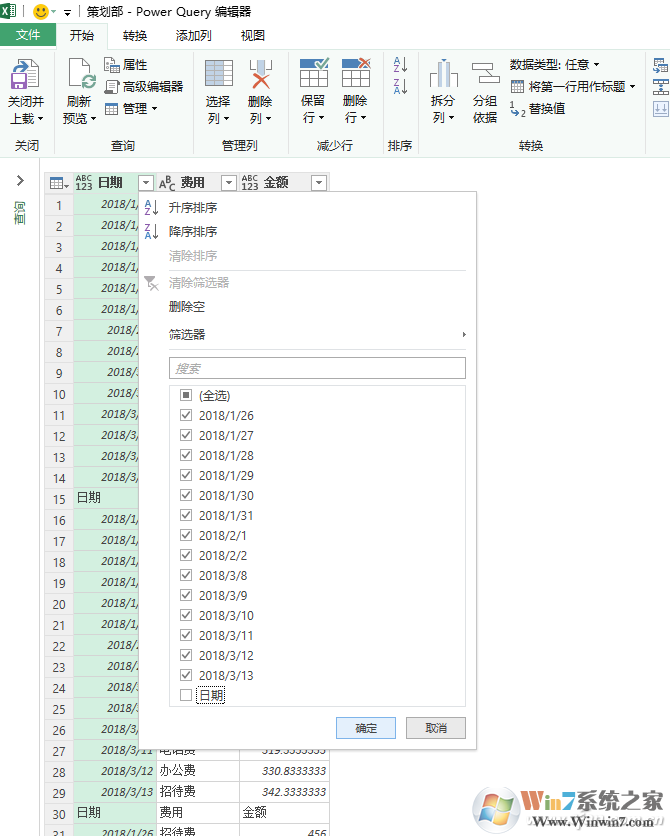The width and height of the screenshot is (670, 836).
Task: Click the append queries icon at ribbon edge
Action: [x=660, y=87]
